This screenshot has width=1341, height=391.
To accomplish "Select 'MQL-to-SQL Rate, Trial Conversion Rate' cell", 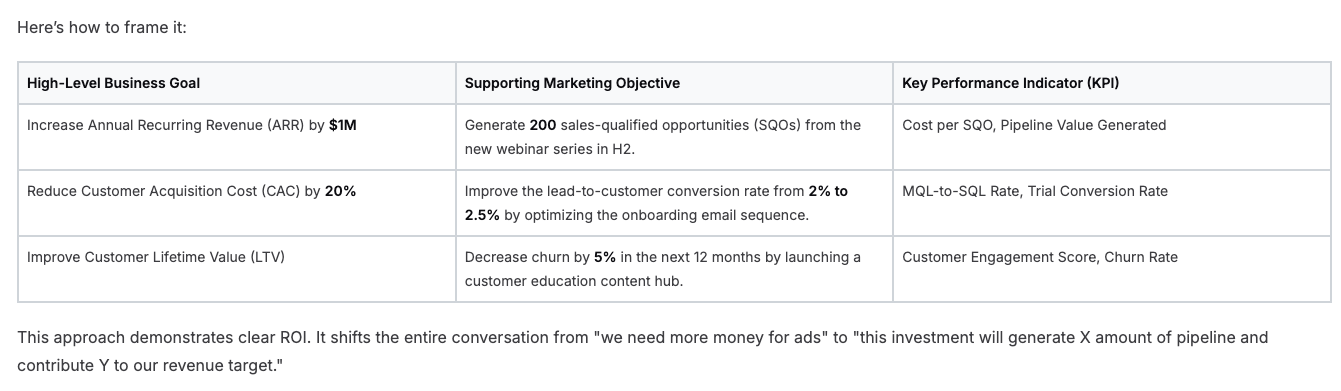I will click(x=1112, y=203).
